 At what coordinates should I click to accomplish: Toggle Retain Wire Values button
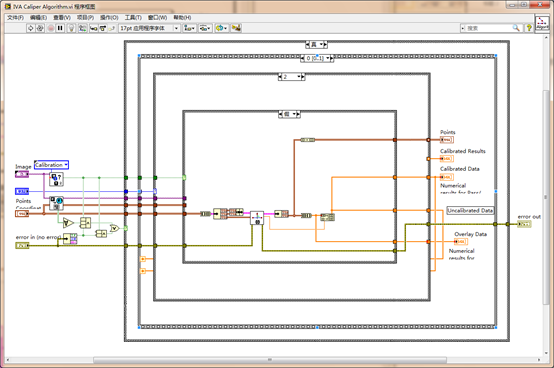[x=83, y=28]
